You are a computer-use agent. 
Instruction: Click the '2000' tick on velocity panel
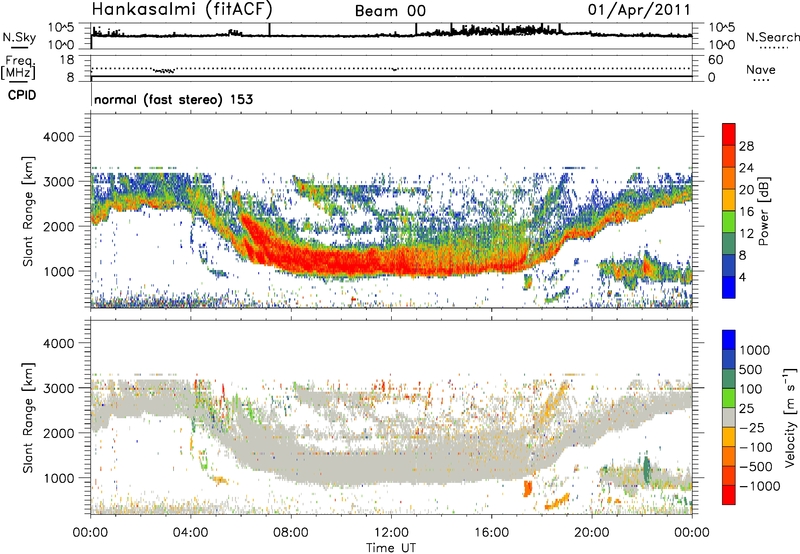pos(58,433)
